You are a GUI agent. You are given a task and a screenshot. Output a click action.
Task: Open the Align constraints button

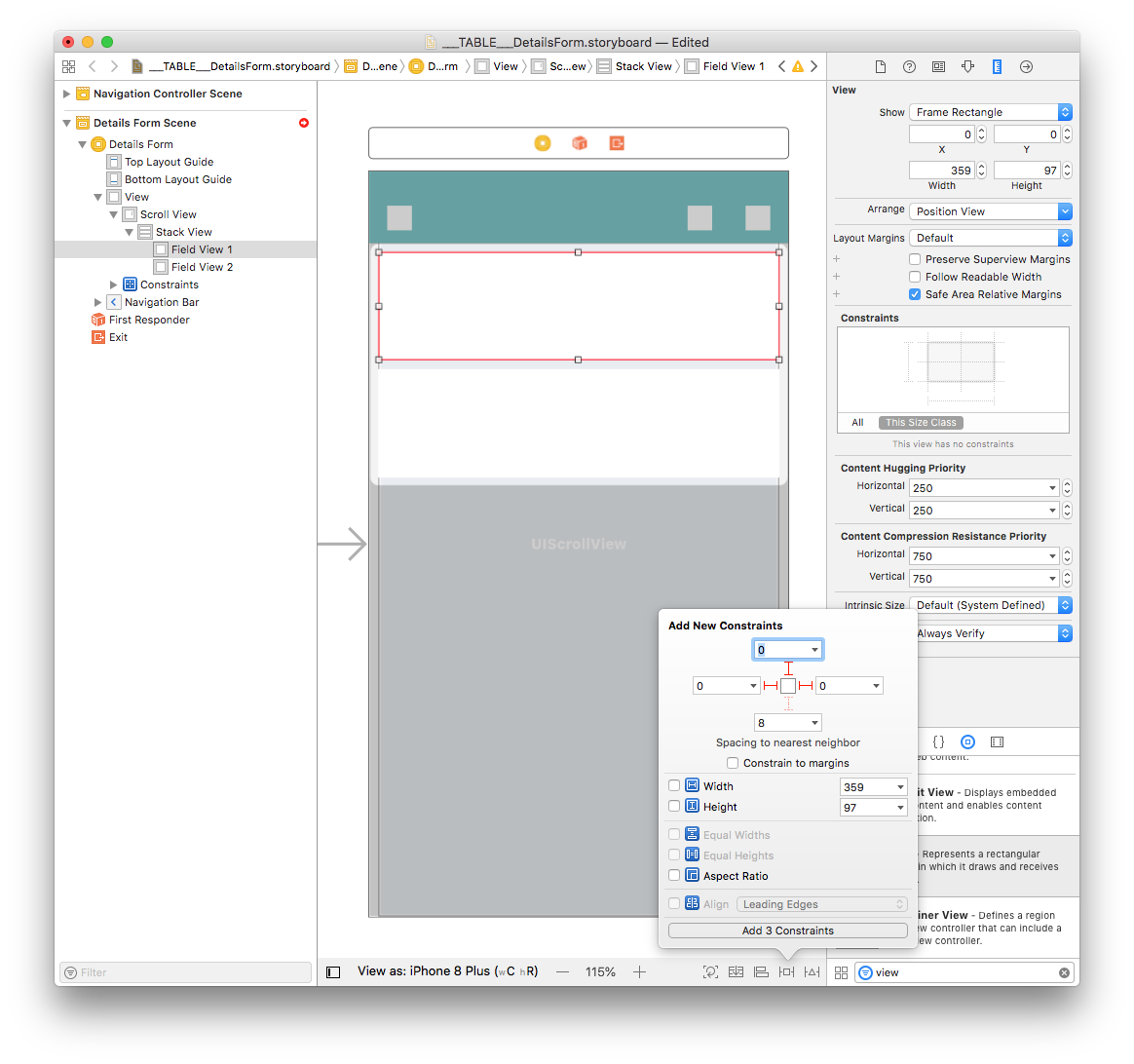pyautogui.click(x=761, y=972)
